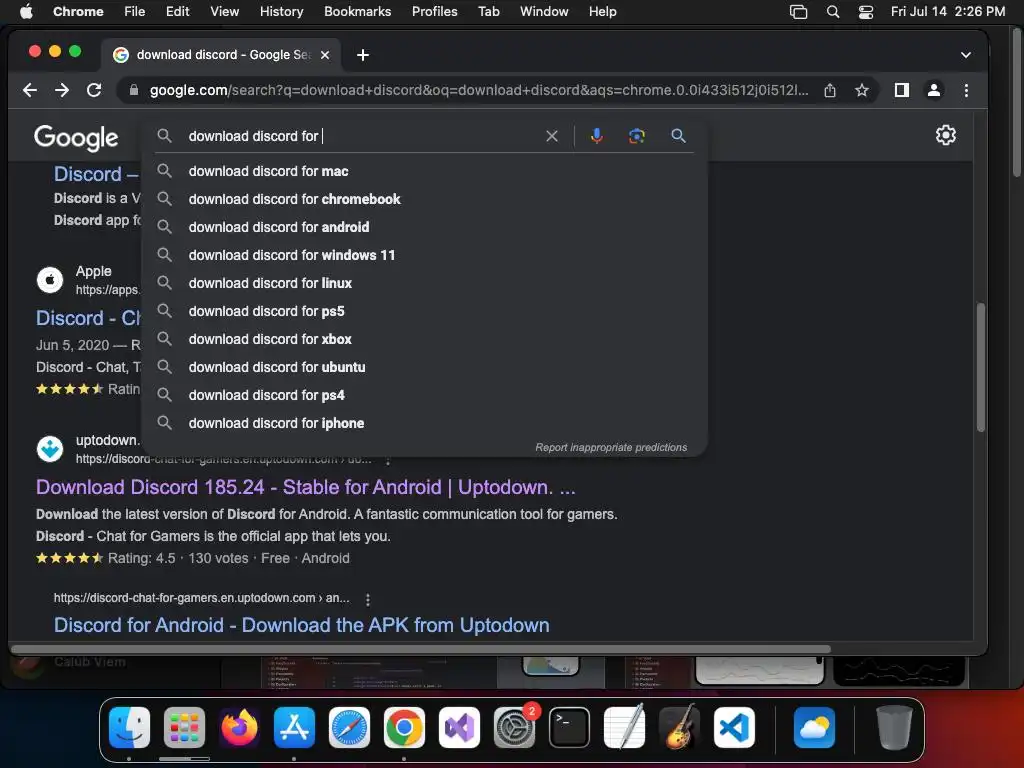Open the File menu
The image size is (1024, 768).
point(135,12)
